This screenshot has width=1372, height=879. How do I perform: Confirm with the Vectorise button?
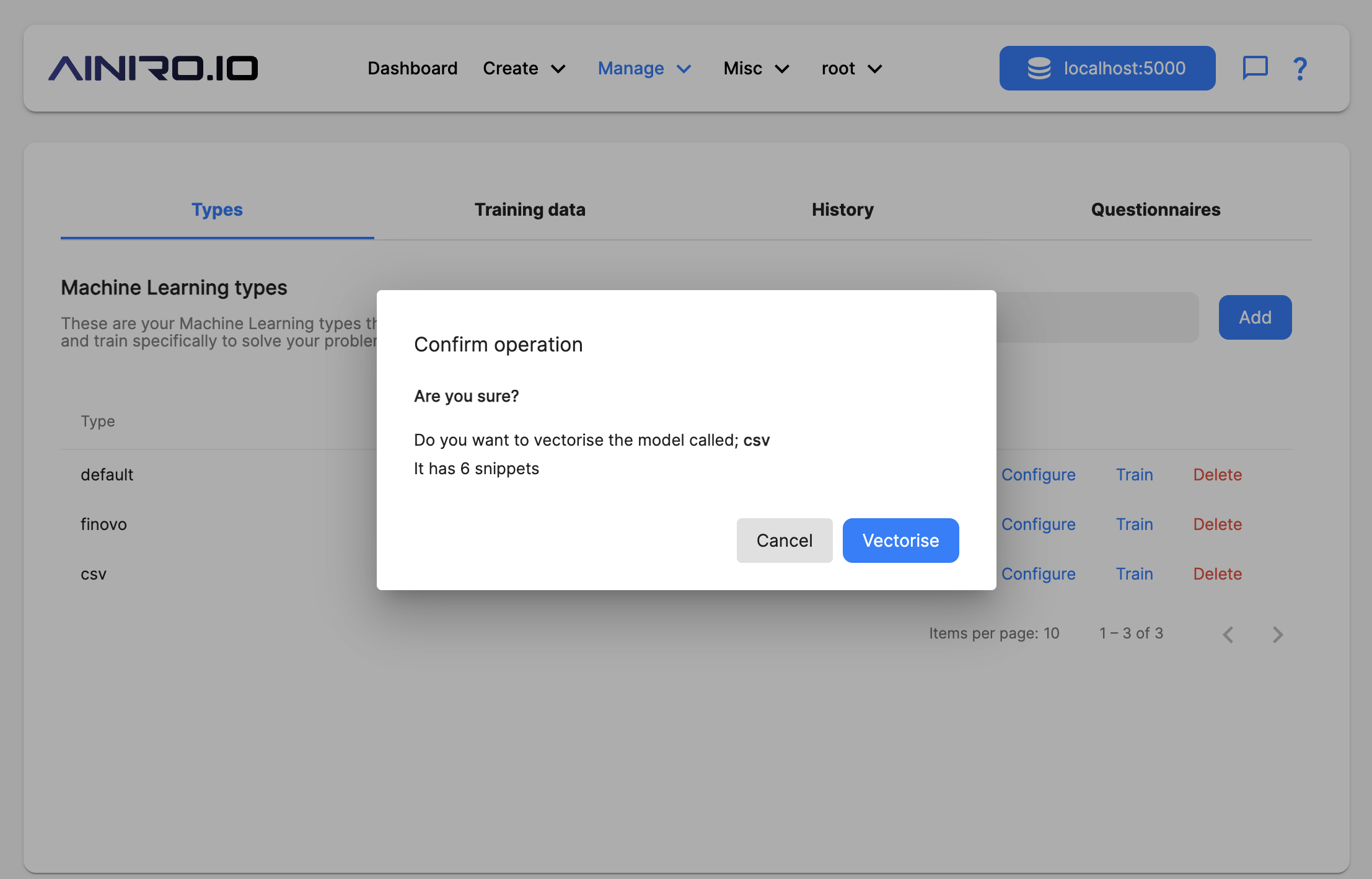pyautogui.click(x=901, y=541)
